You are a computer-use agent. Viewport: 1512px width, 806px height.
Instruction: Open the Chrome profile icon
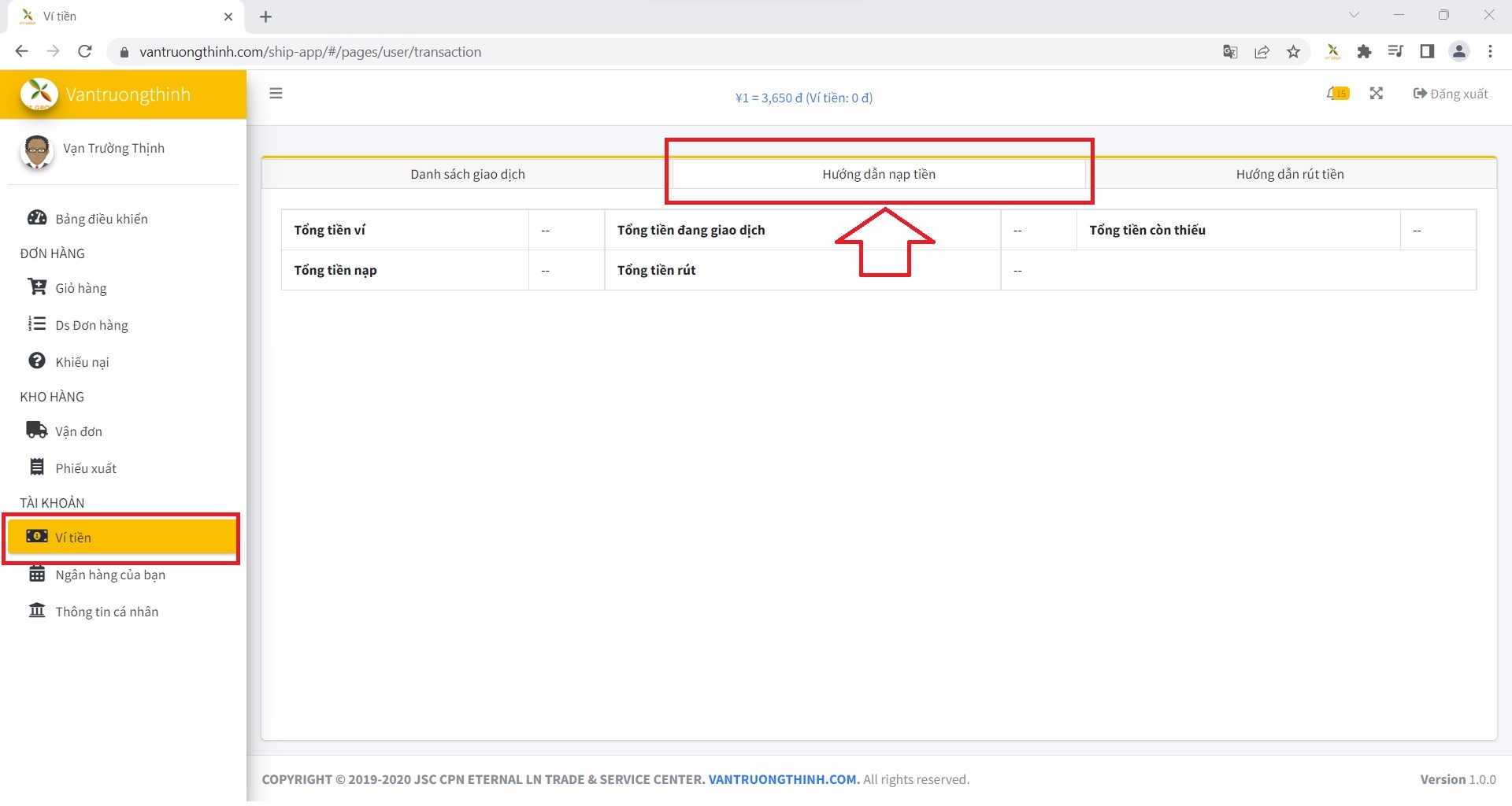tap(1458, 51)
